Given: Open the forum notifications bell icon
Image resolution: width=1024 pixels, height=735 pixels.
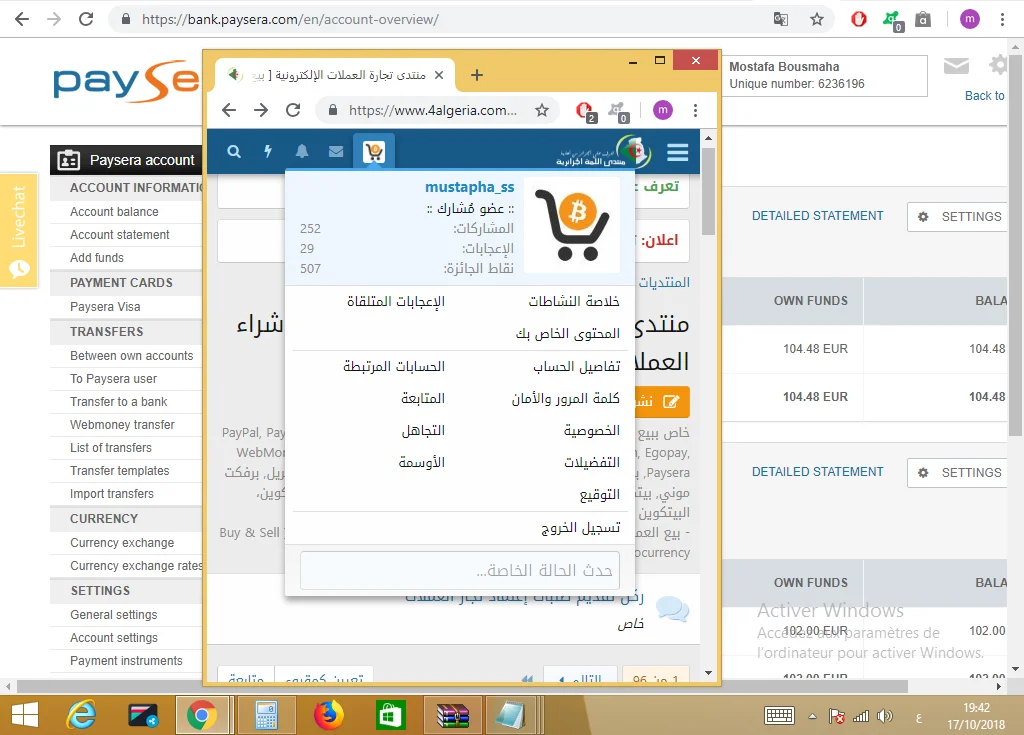Looking at the screenshot, I should 302,152.
